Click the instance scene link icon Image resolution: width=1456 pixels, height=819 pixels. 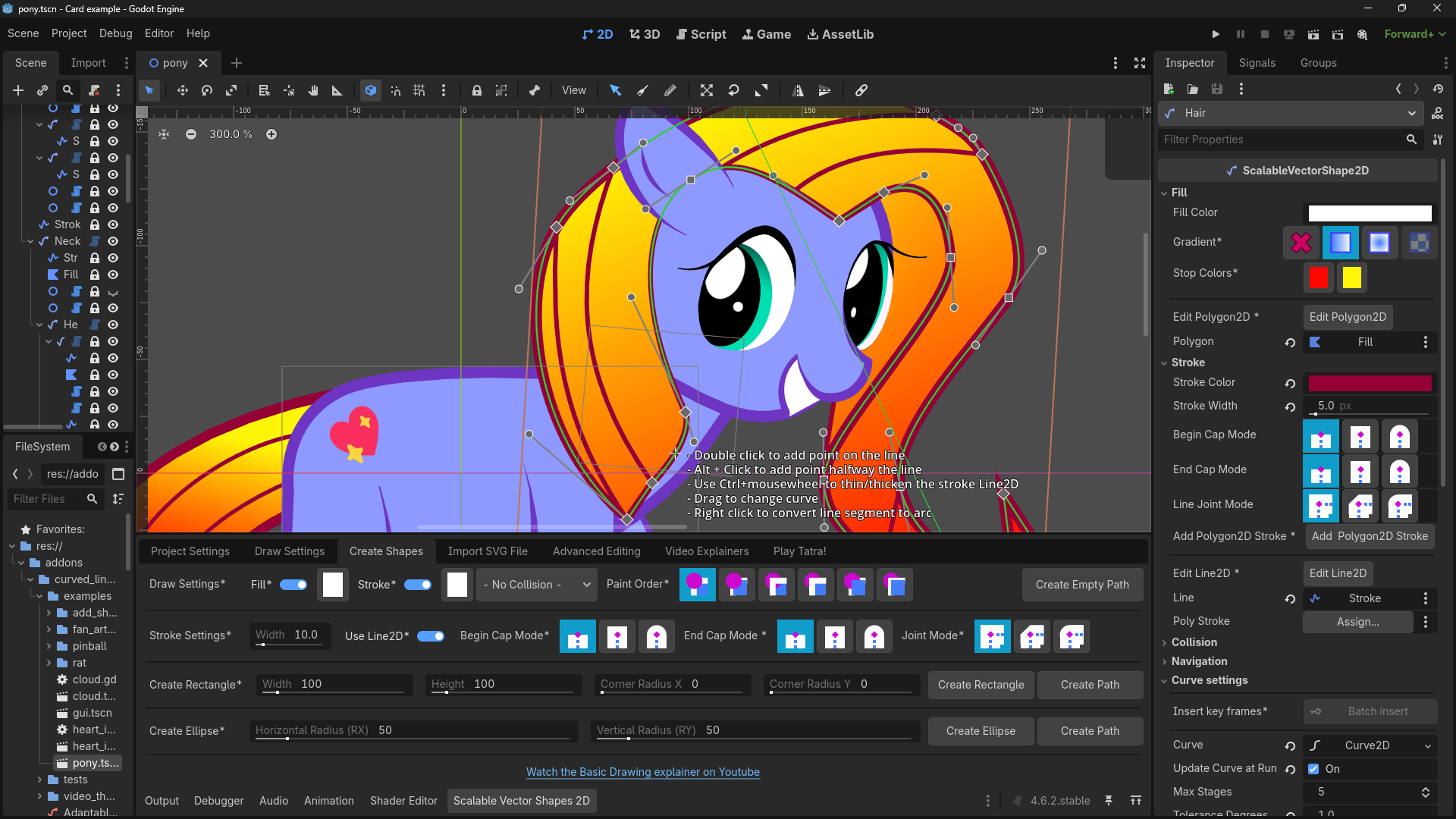42,90
